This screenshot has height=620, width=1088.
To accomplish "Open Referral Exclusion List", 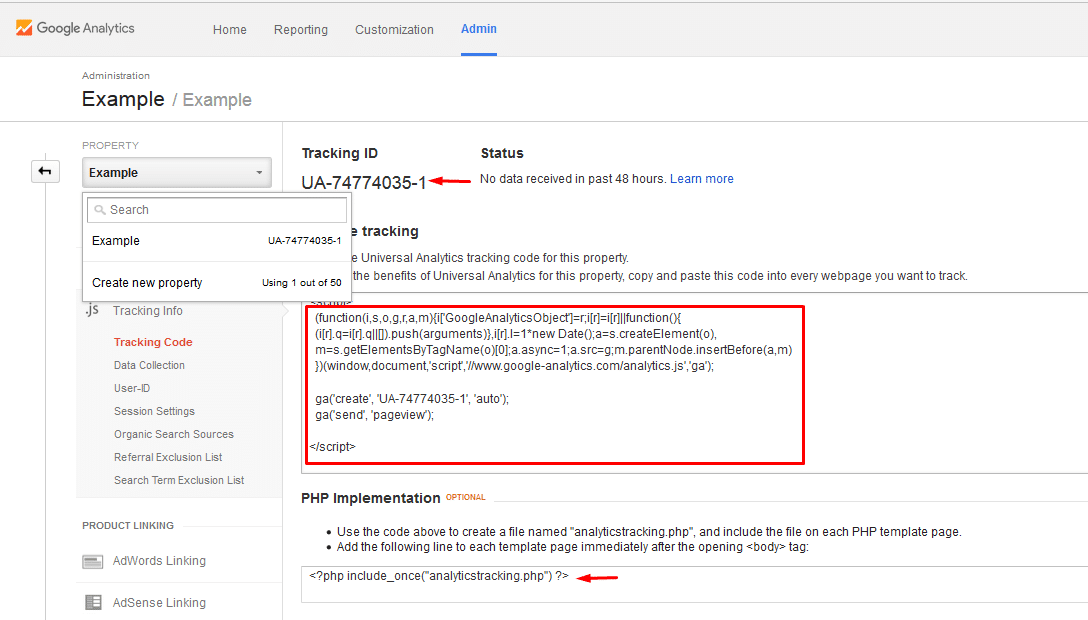I will (168, 457).
